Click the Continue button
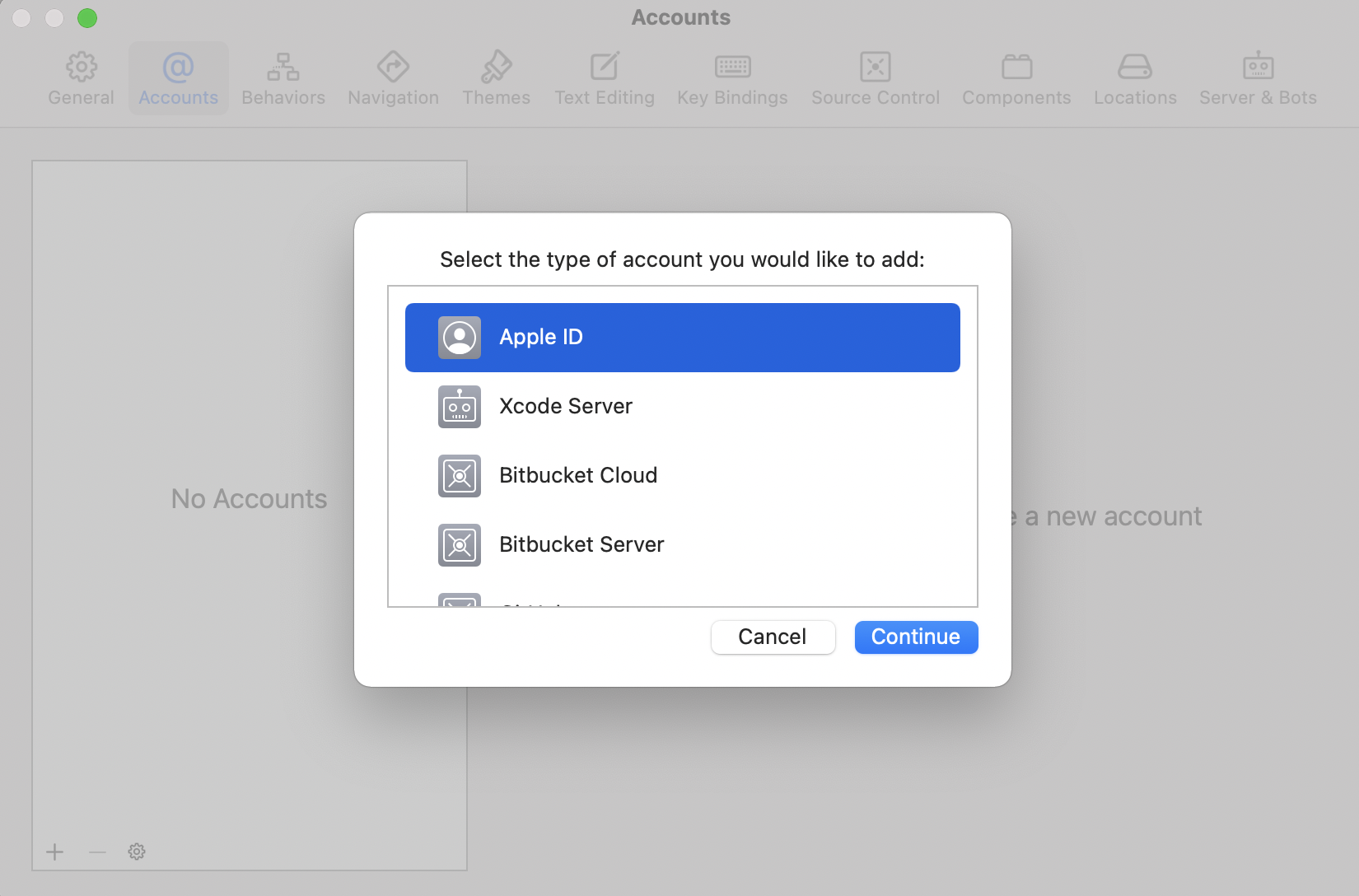The height and width of the screenshot is (896, 1359). [x=916, y=637]
